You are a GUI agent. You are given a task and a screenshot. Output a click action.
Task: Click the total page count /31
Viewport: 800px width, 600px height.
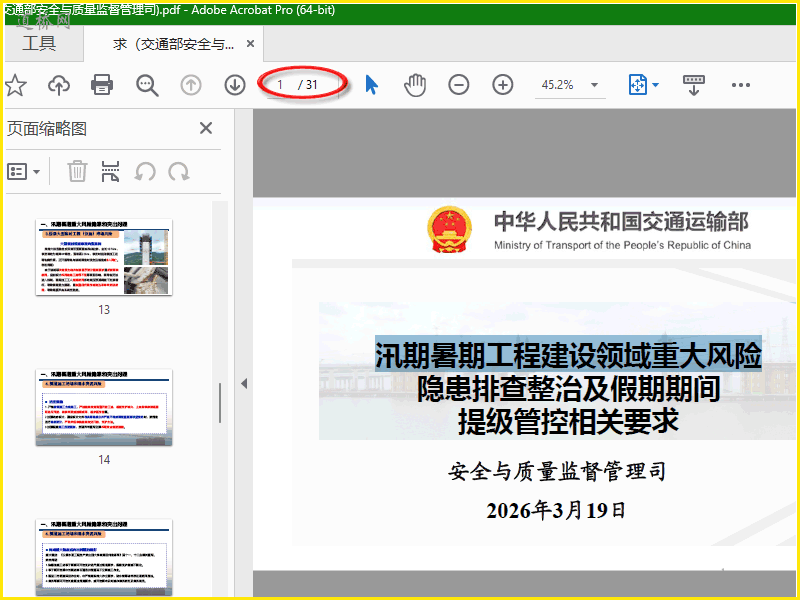(308, 85)
